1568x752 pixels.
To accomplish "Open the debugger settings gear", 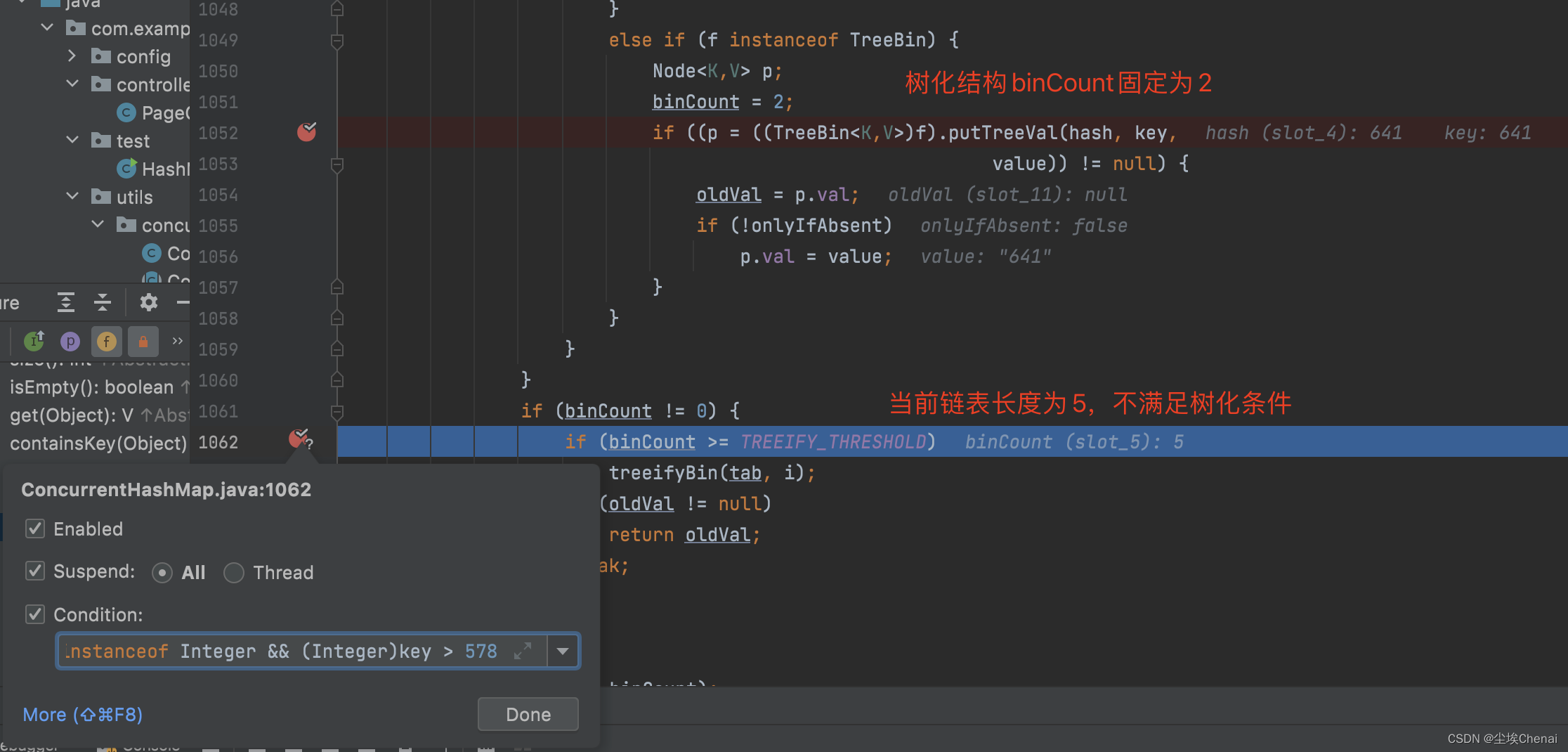I will (x=148, y=302).
